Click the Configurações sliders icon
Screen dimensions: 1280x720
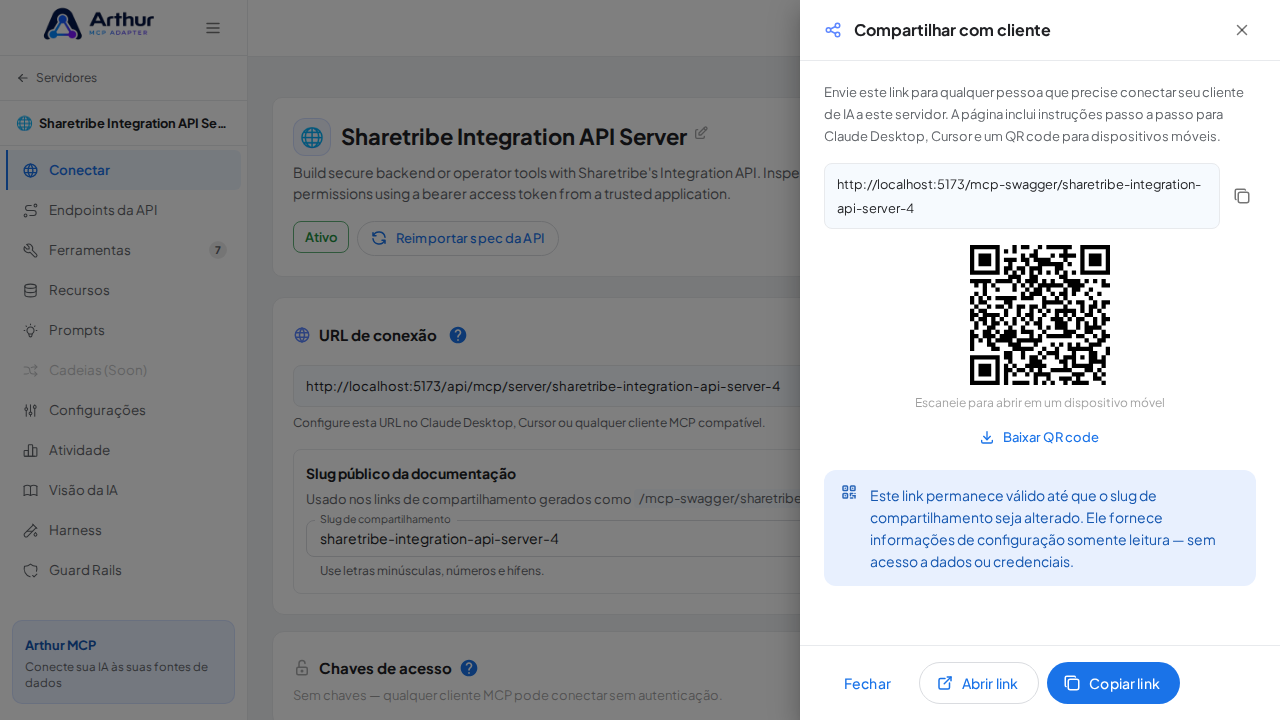(31, 410)
